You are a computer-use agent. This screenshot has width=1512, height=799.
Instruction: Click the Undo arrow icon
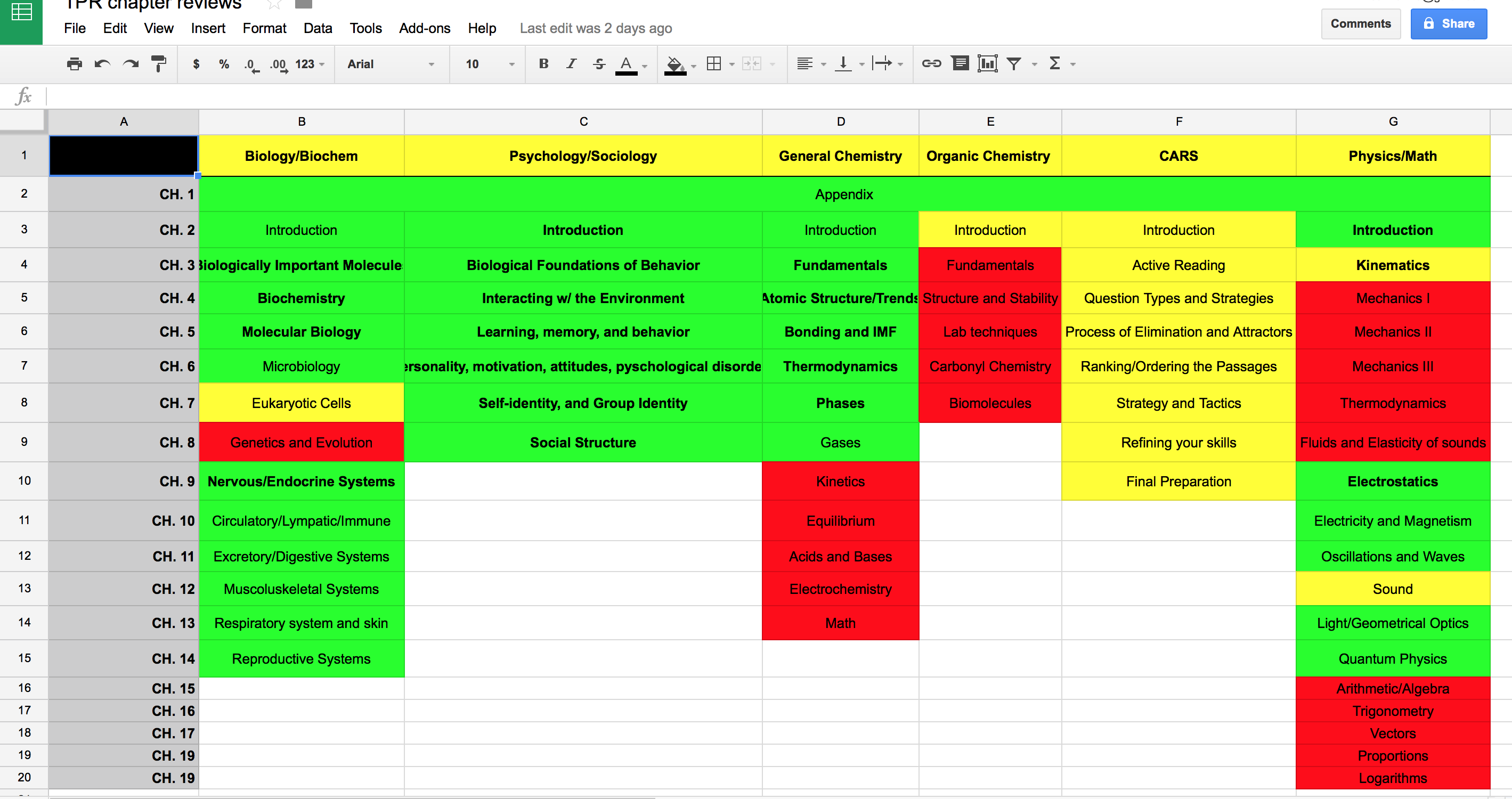[x=102, y=64]
